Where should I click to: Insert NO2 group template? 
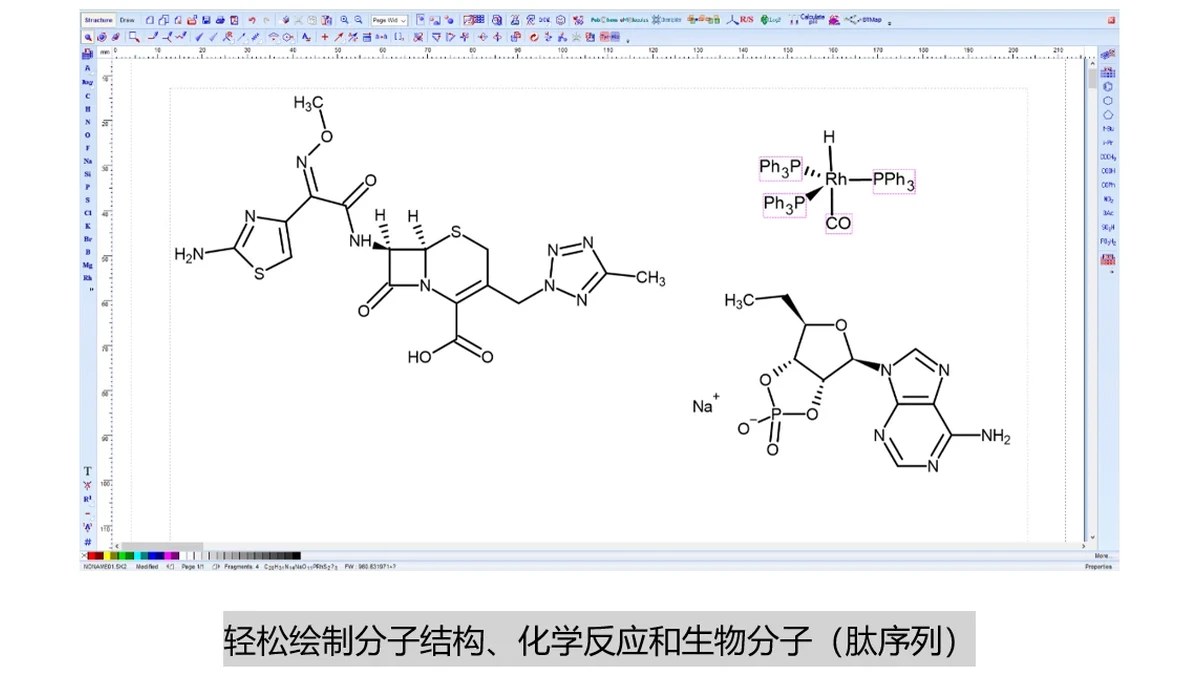[1108, 198]
